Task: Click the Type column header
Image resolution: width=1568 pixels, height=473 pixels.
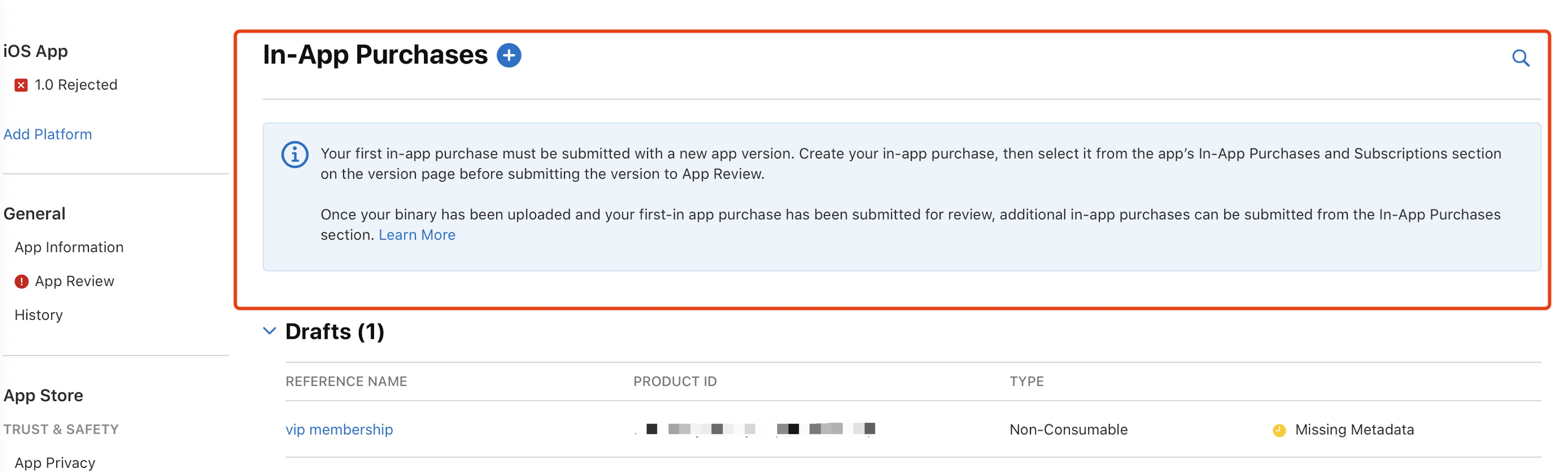Action: pyautogui.click(x=1026, y=381)
